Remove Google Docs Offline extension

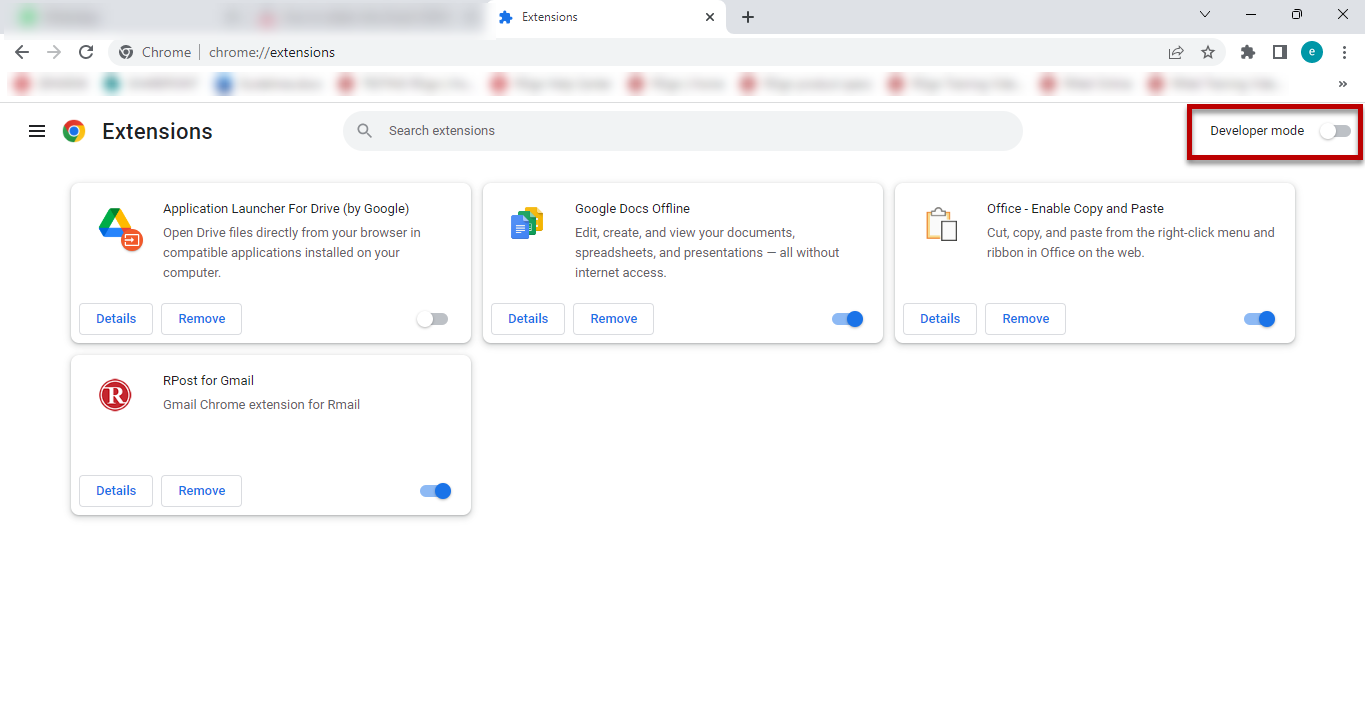614,319
